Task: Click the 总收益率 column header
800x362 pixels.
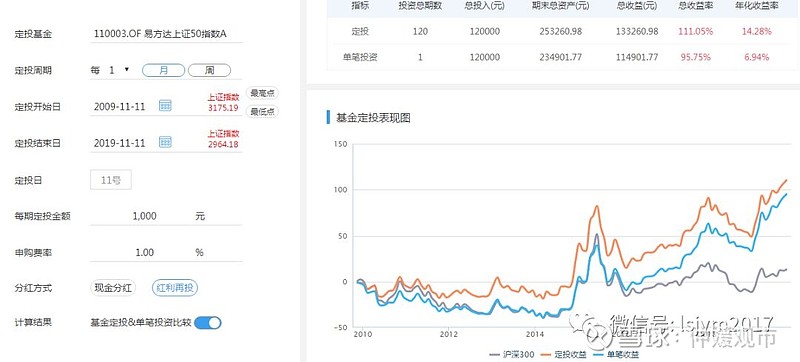Action: pos(695,6)
